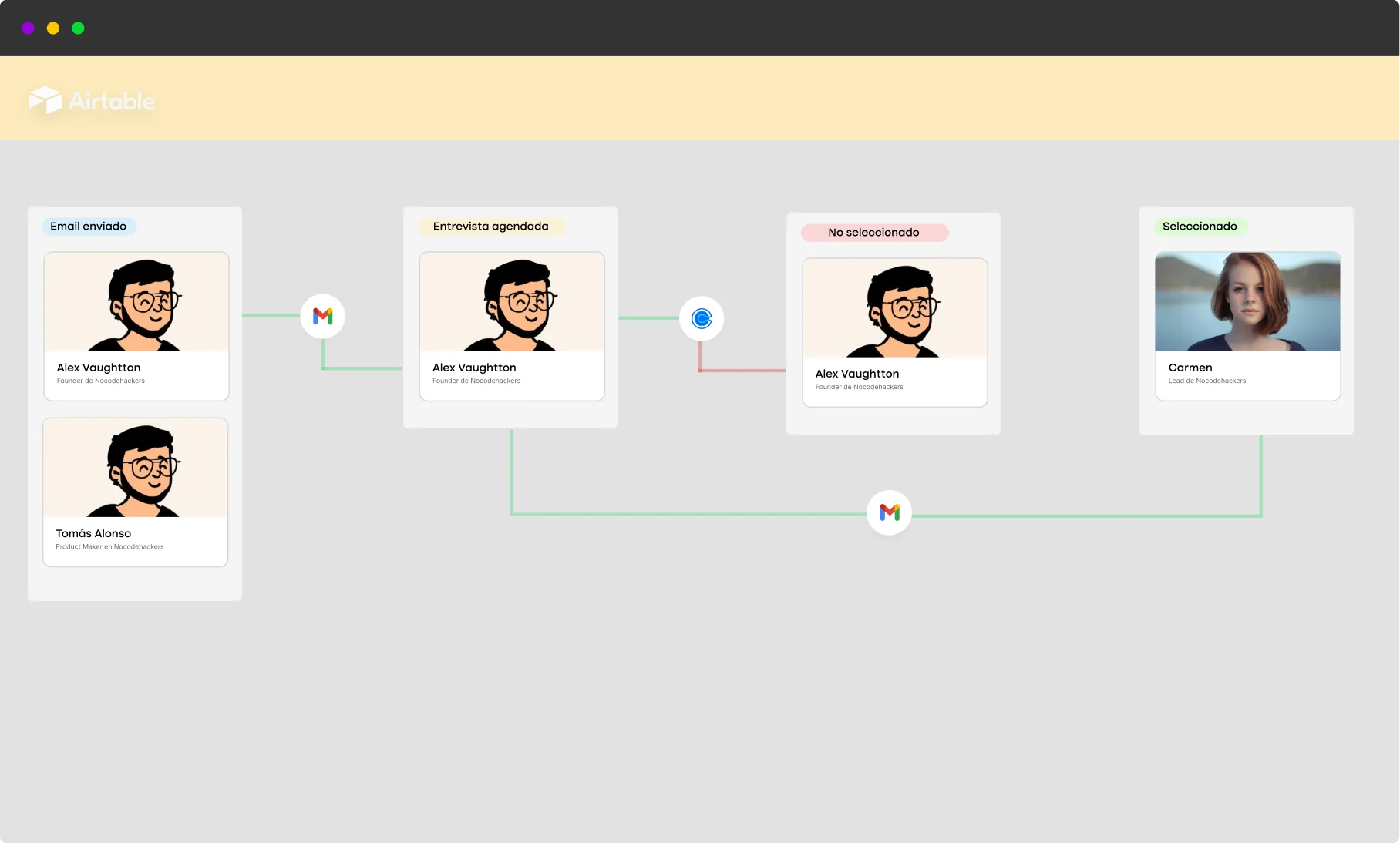Open Alex Vaughtton avatar in Entrevista agendada
The height and width of the screenshot is (843, 1400).
pos(512,303)
